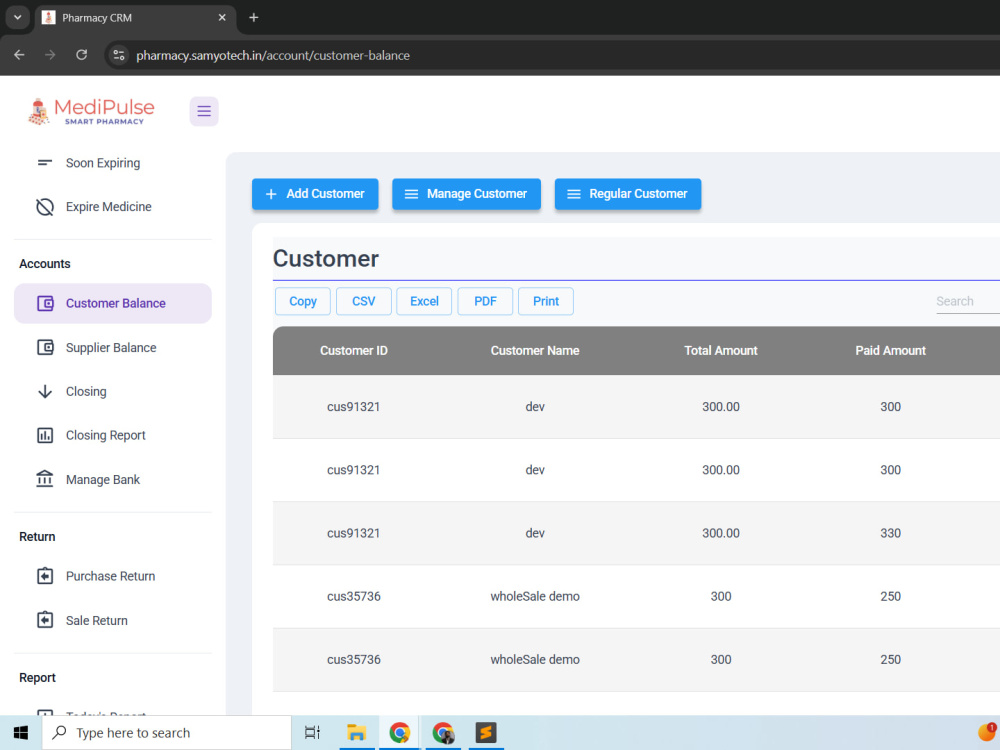1000x750 pixels.
Task: Click the Chrome taskbar icon with profile picture
Action: (443, 733)
